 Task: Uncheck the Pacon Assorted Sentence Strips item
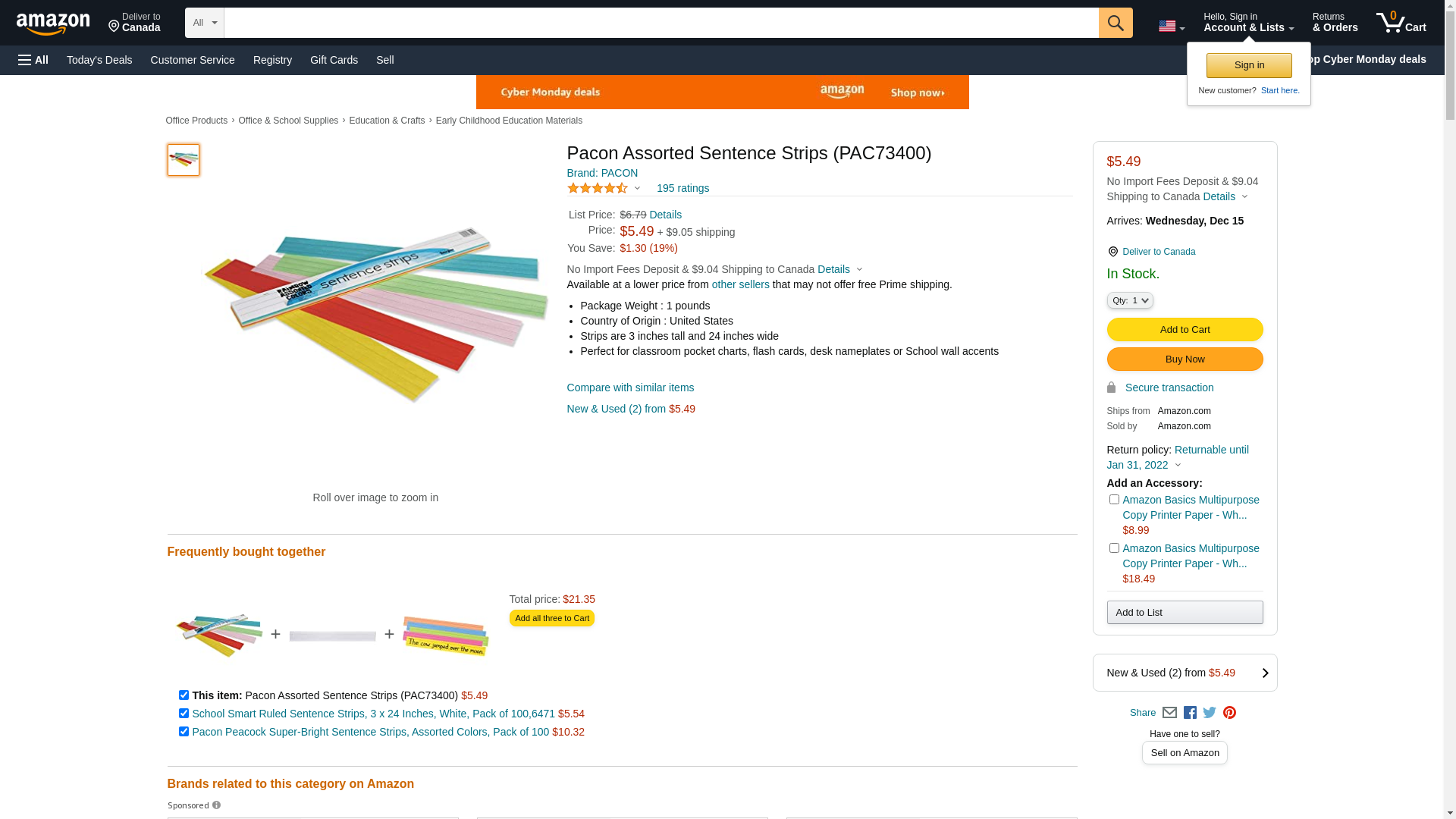coord(184,695)
